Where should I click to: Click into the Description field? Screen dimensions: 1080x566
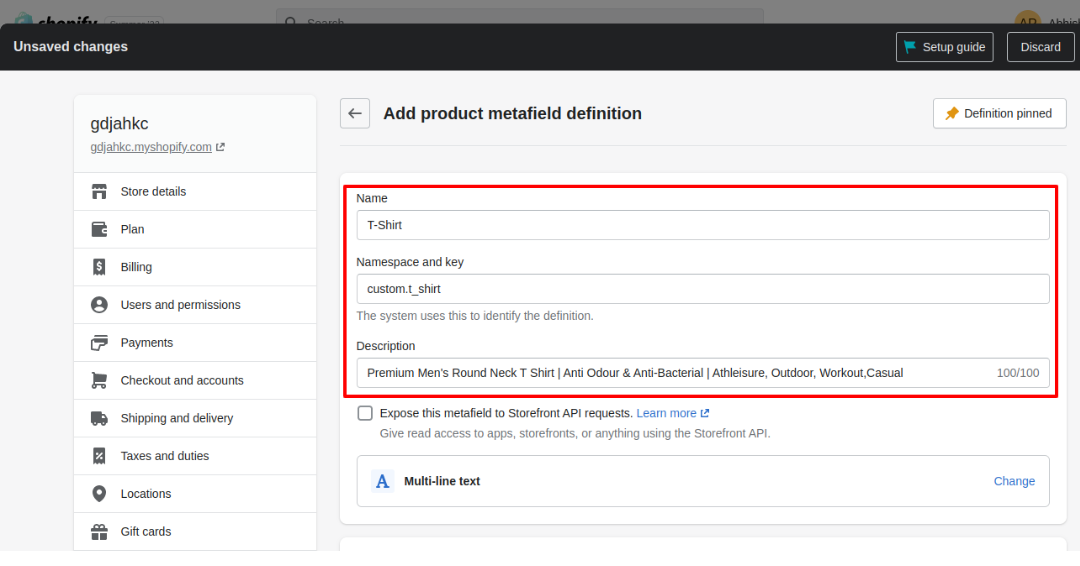point(703,373)
